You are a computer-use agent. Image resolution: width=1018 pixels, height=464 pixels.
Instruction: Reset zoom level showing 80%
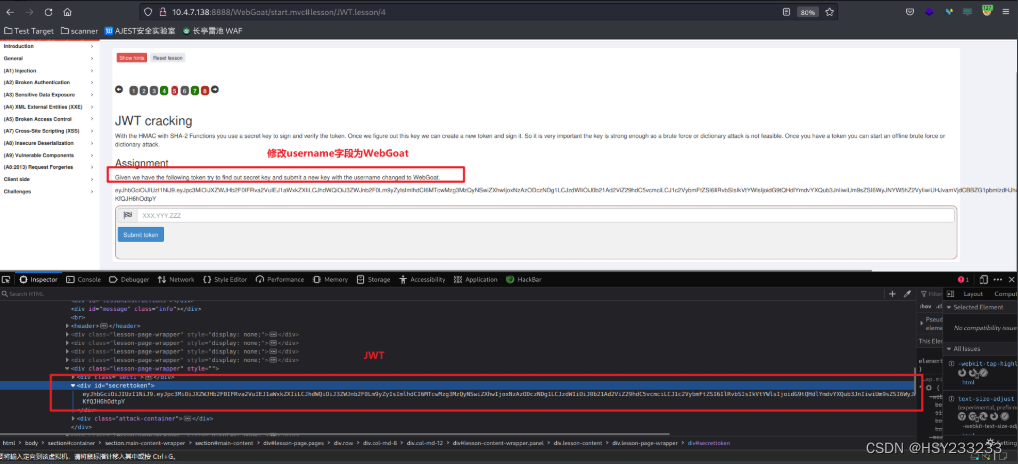[x=807, y=12]
